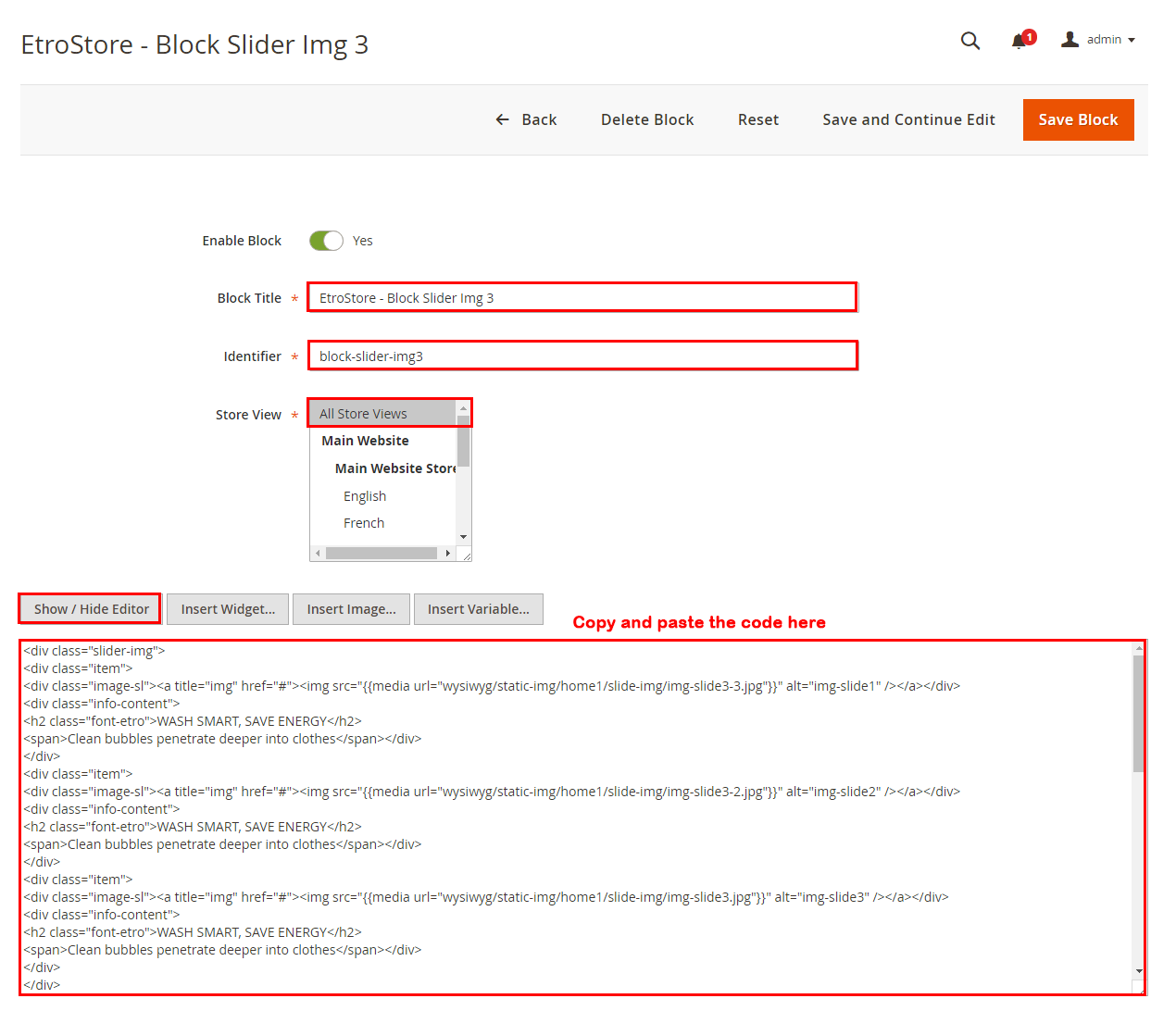Screen dimensions: 1176x1036
Task: Select French store view
Action: click(364, 523)
